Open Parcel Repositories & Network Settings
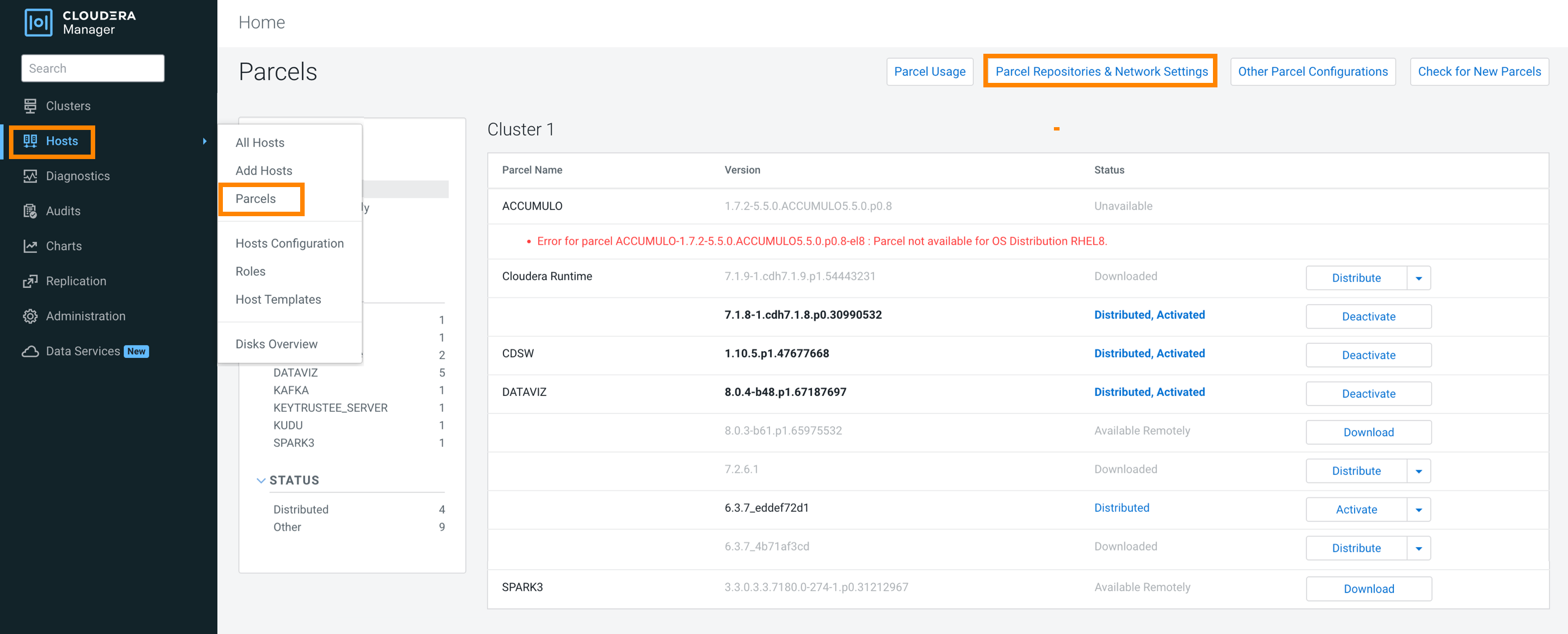Image resolution: width=1568 pixels, height=634 pixels. [x=1101, y=72]
